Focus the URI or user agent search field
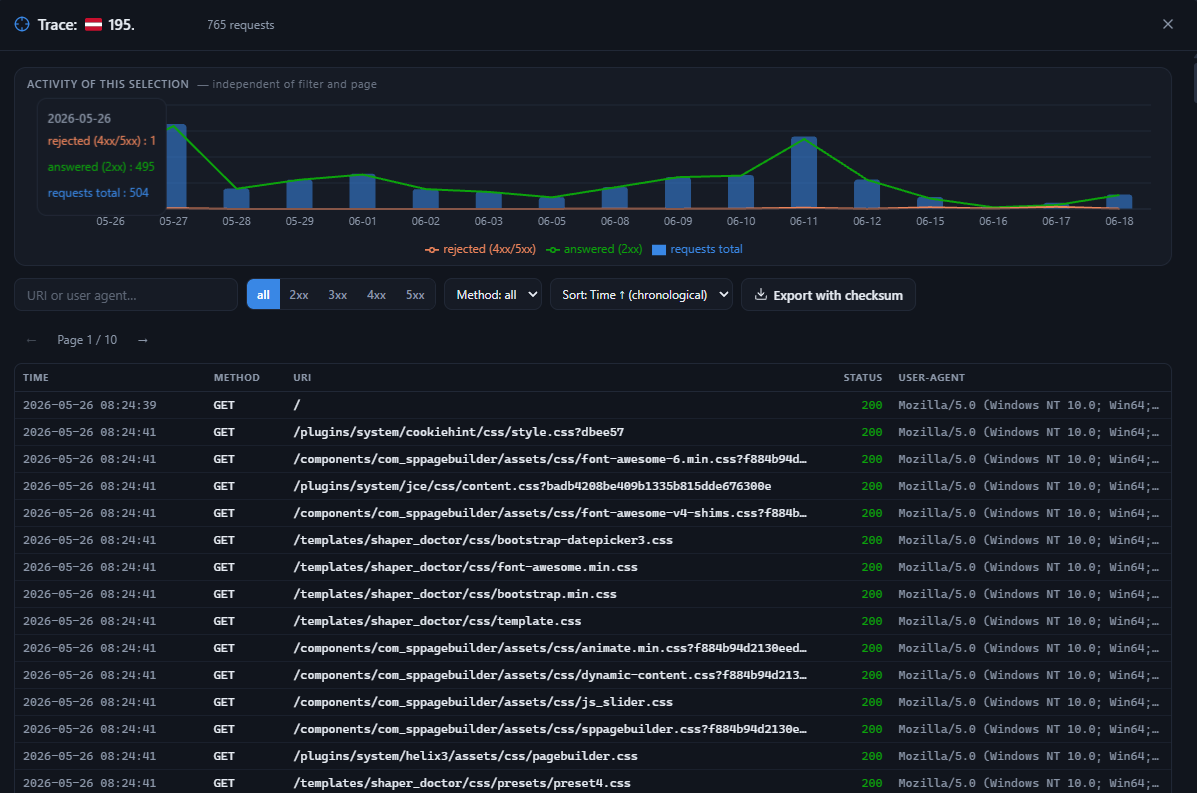 click(126, 295)
